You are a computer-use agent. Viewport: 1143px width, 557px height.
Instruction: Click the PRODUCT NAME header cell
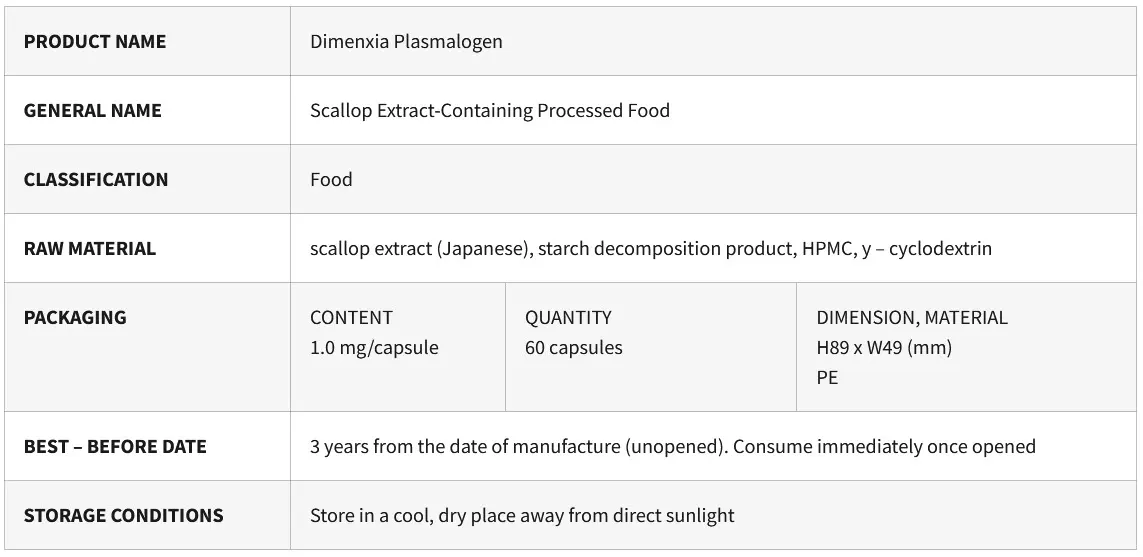point(95,41)
